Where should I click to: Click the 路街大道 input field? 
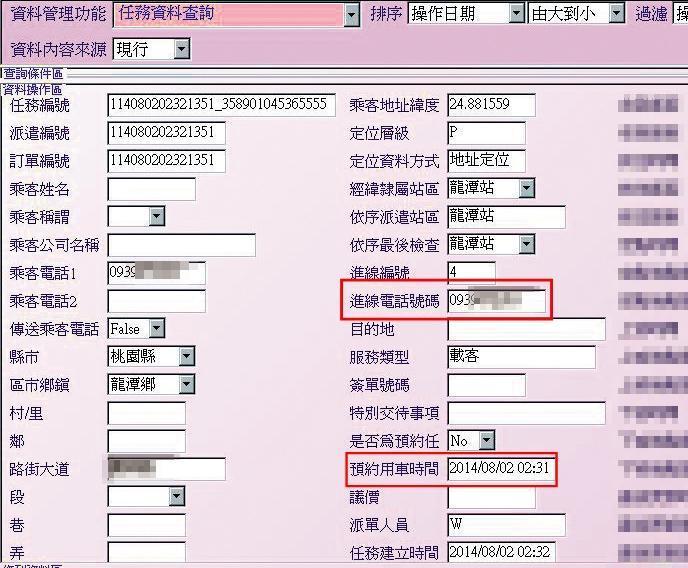coord(166,469)
